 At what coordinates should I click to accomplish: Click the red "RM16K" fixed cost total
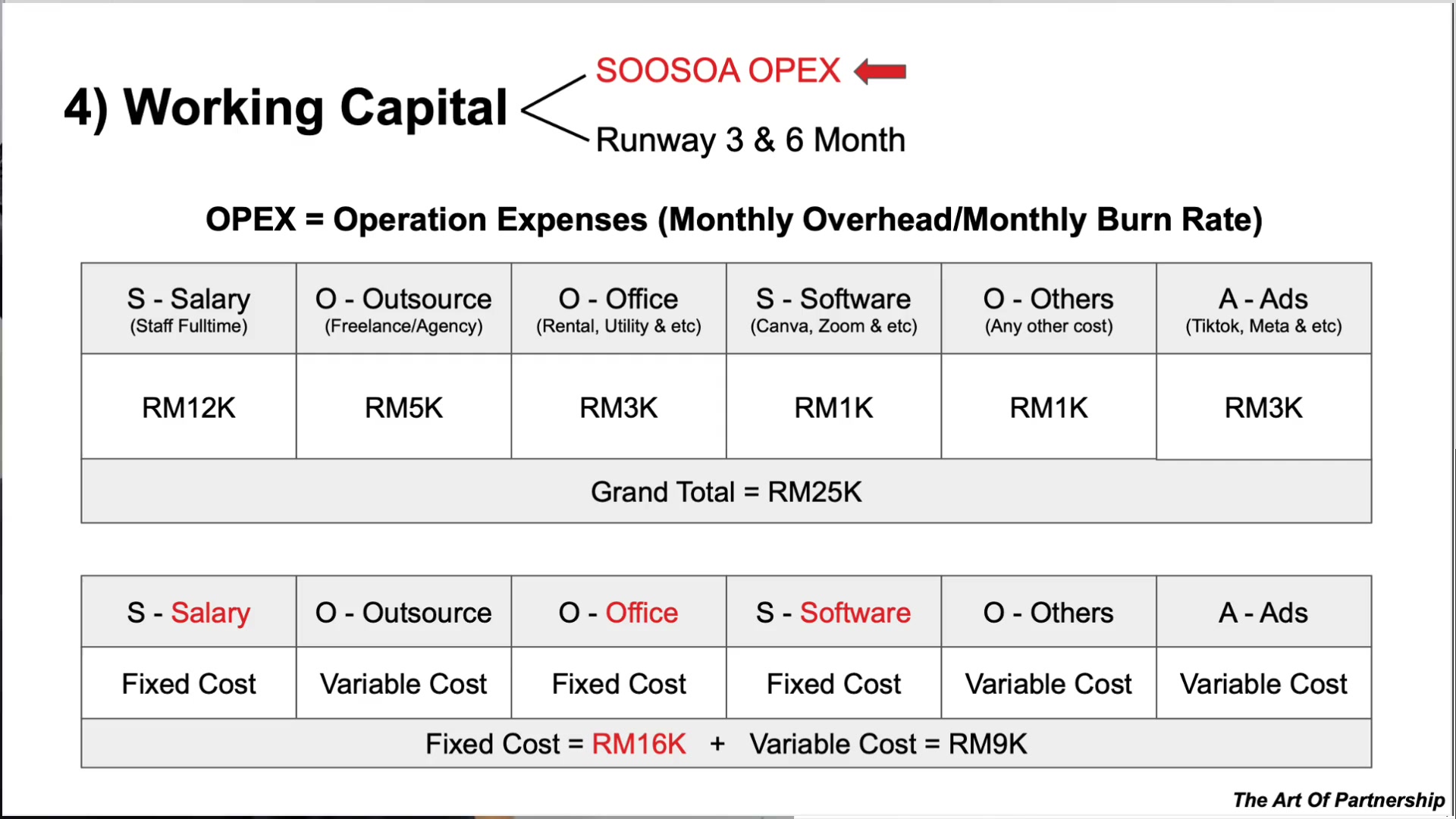[639, 744]
